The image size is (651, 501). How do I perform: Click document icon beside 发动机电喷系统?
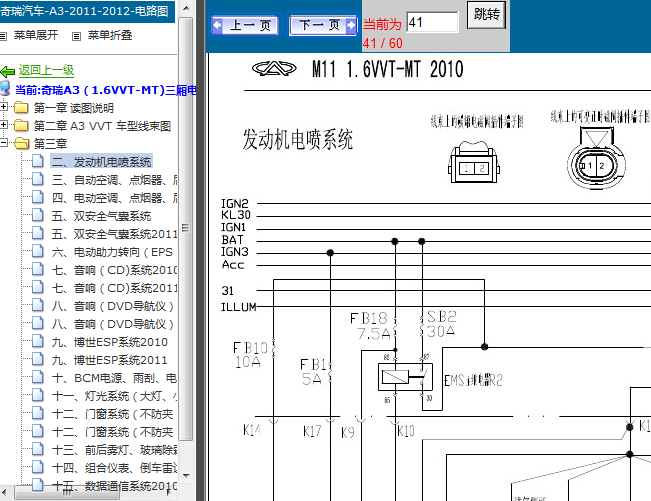(37, 161)
